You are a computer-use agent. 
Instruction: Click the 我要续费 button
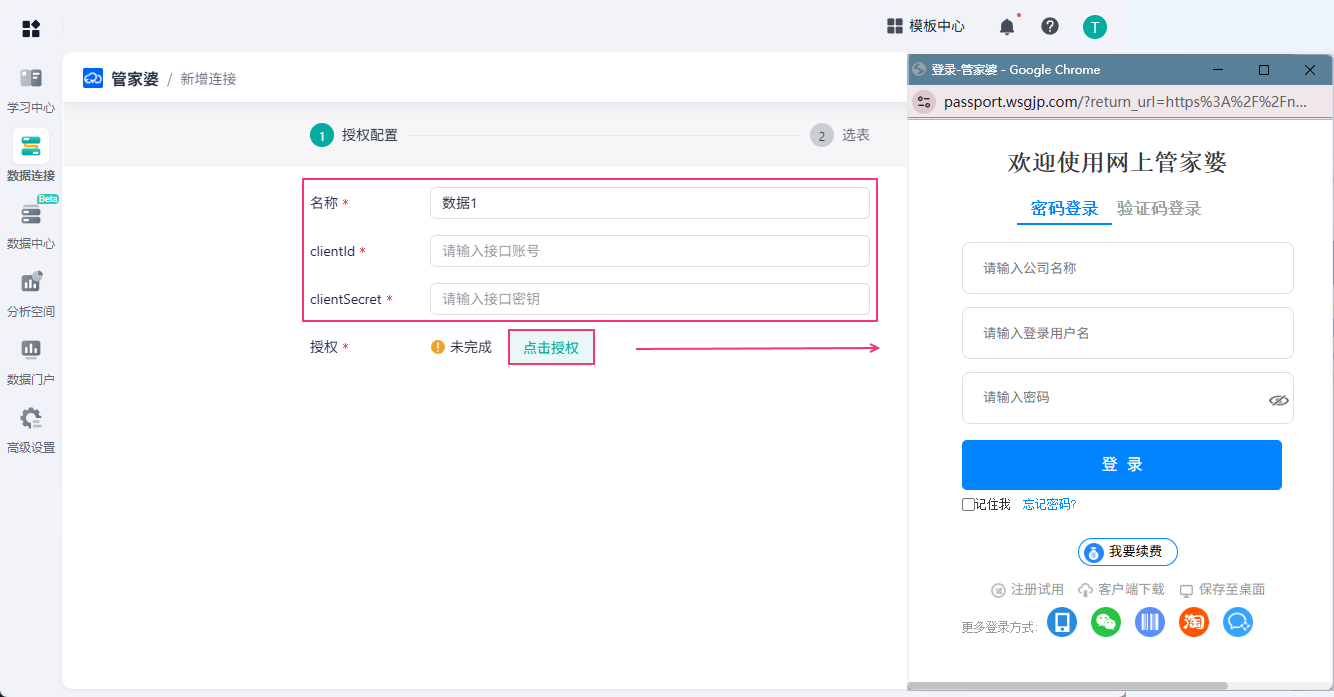pos(1128,552)
